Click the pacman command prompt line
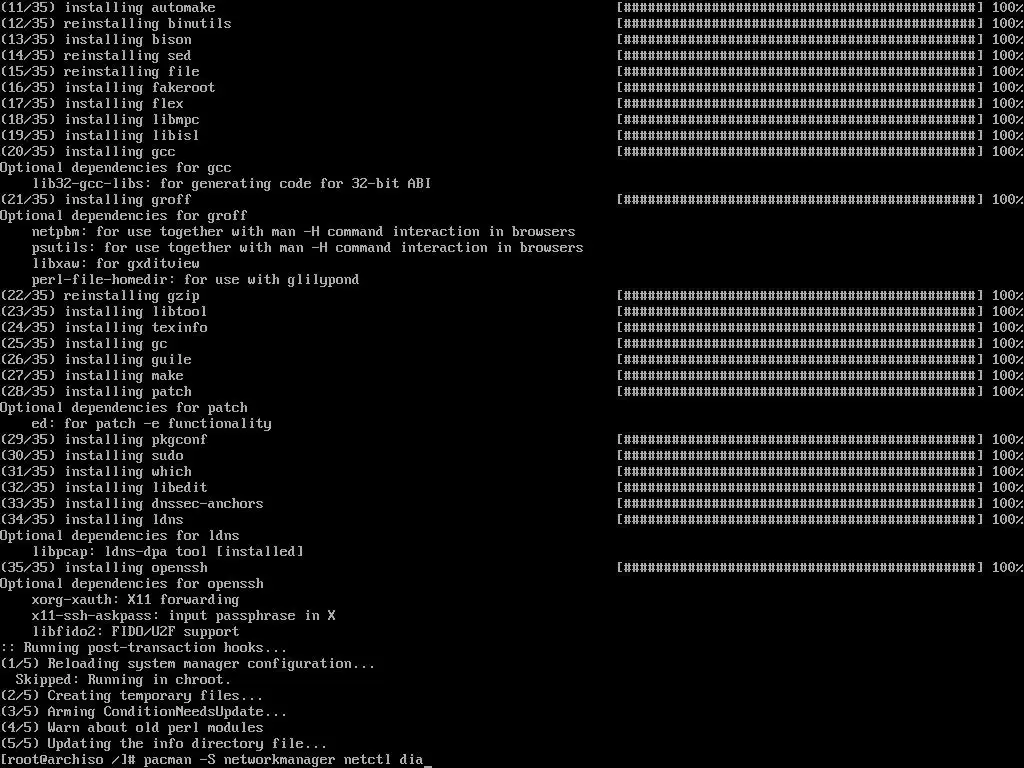 pyautogui.click(x=216, y=760)
